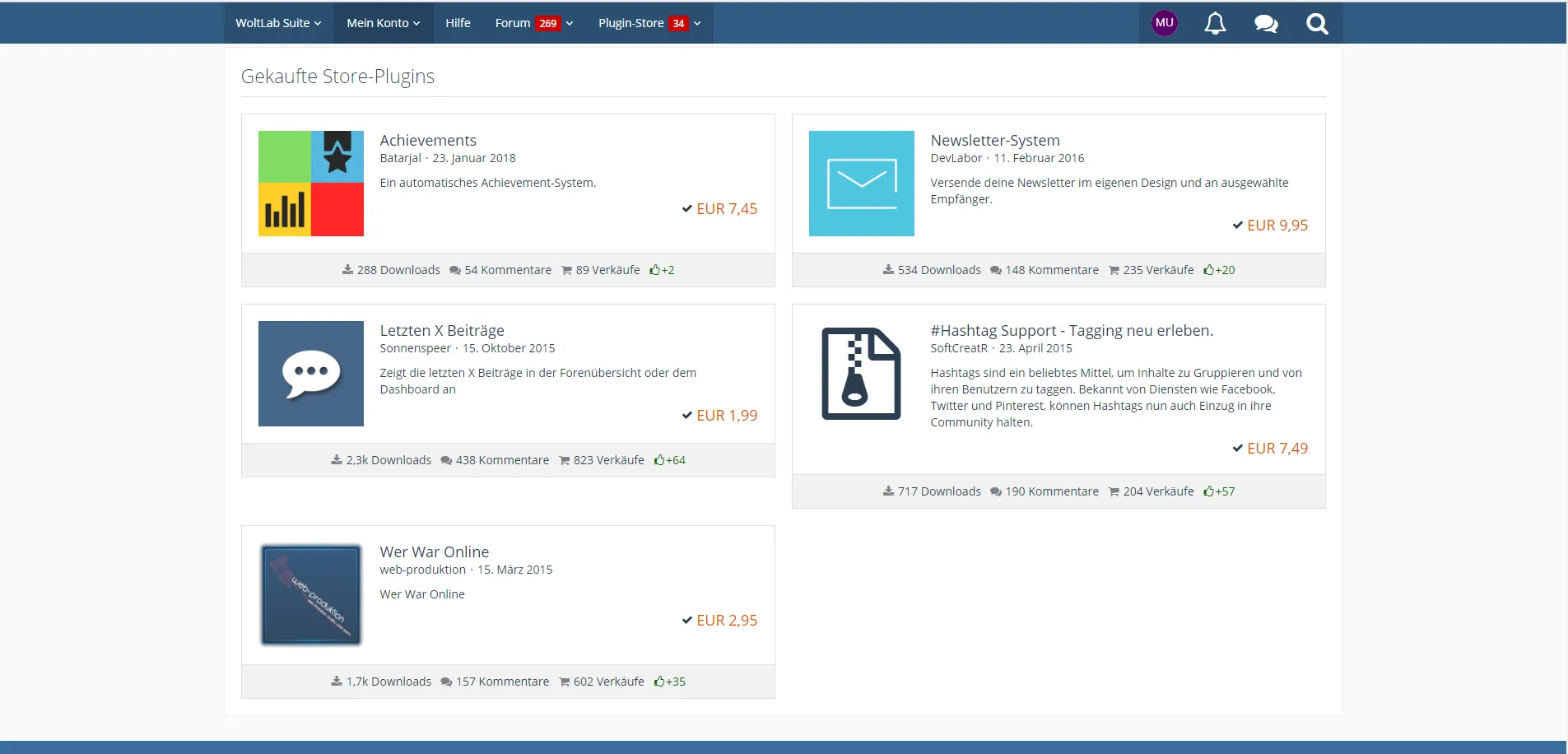Viewport: 1568px width, 754px height.
Task: Open the Letzten X Beiträge link
Action: point(442,331)
